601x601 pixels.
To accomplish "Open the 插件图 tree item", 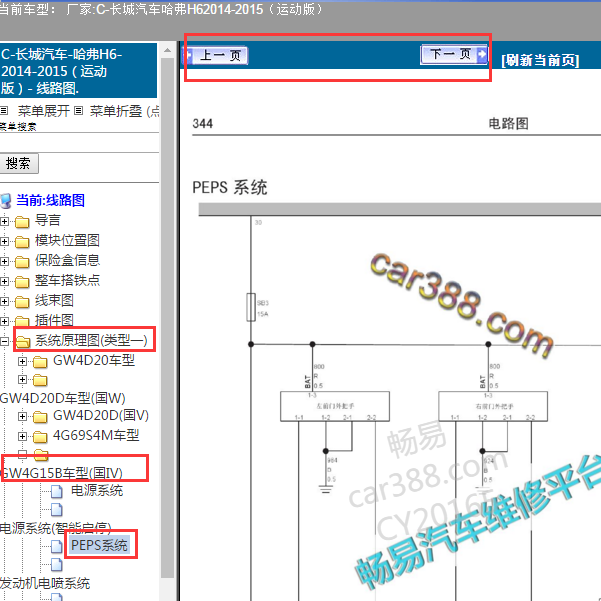I will point(54,320).
